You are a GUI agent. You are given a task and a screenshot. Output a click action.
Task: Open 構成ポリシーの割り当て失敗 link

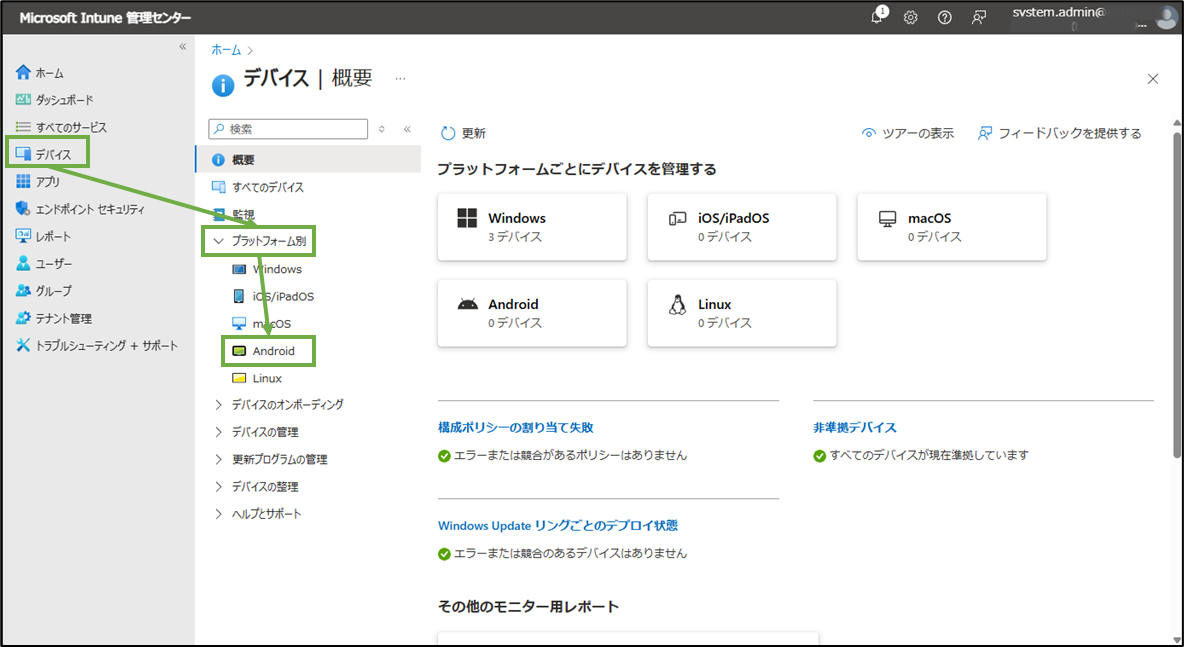(516, 427)
